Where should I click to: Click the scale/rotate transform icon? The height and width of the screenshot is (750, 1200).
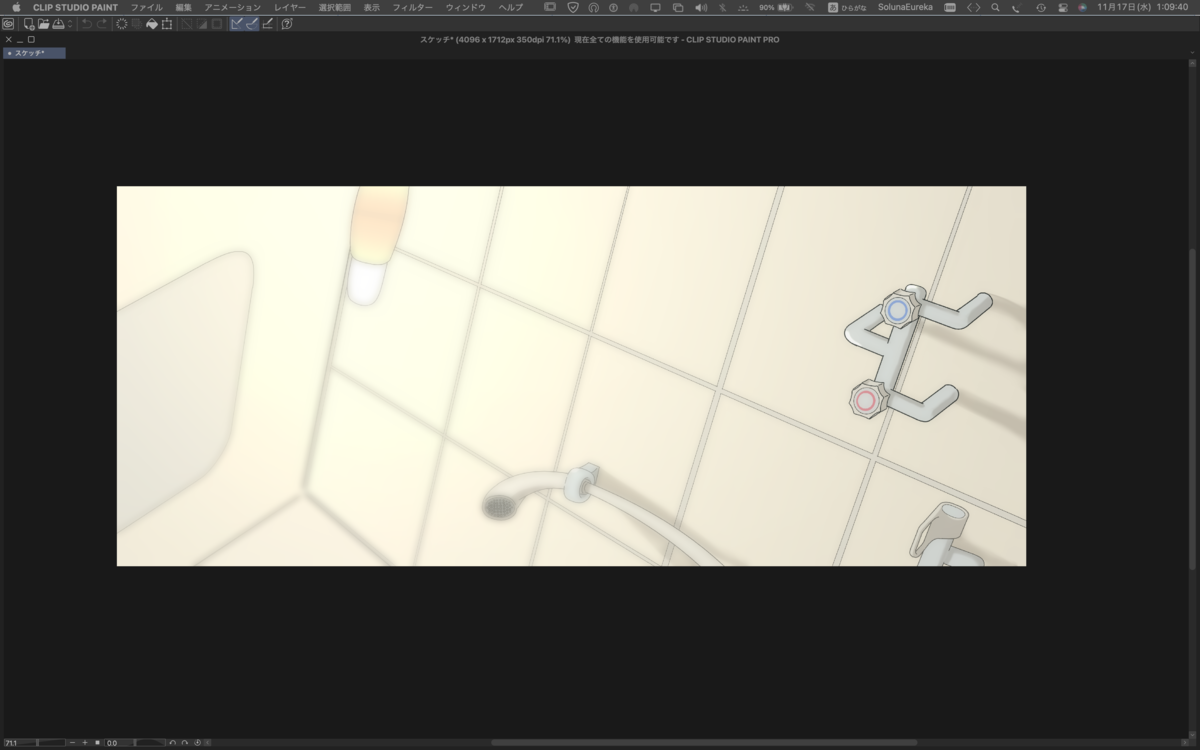[x=167, y=24]
